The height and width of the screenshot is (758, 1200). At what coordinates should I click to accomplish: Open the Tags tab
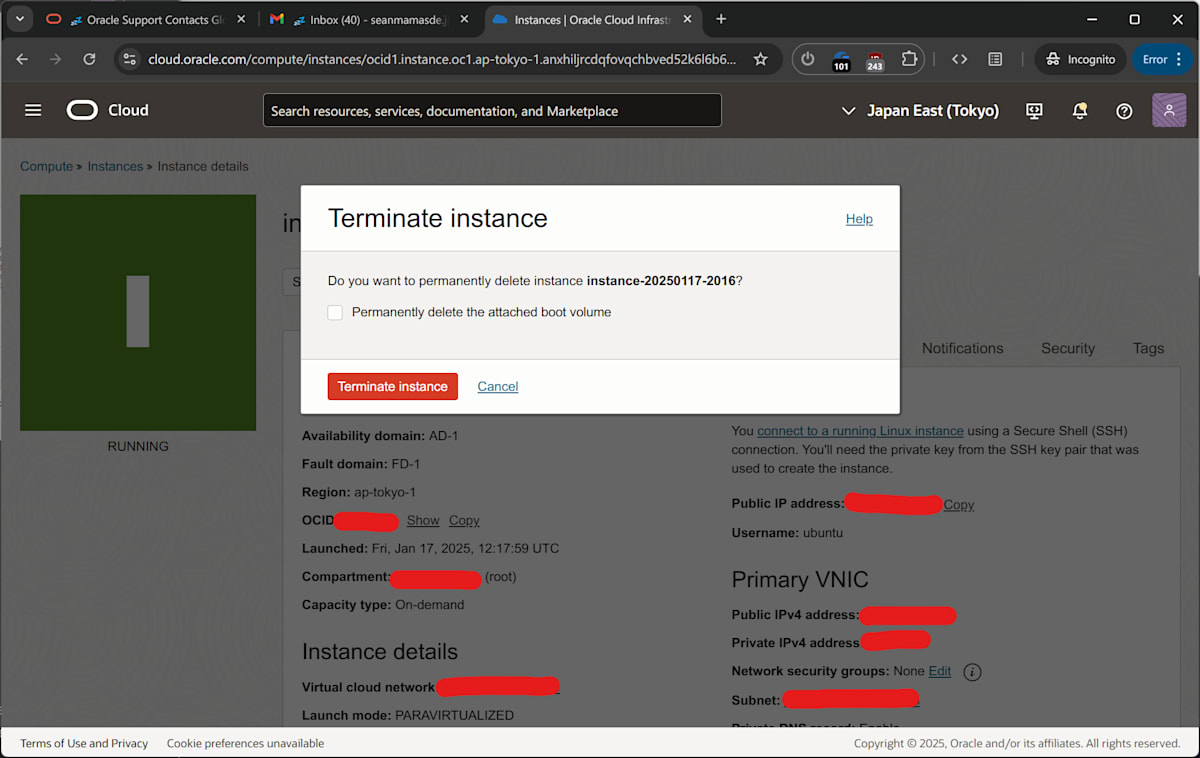1148,348
